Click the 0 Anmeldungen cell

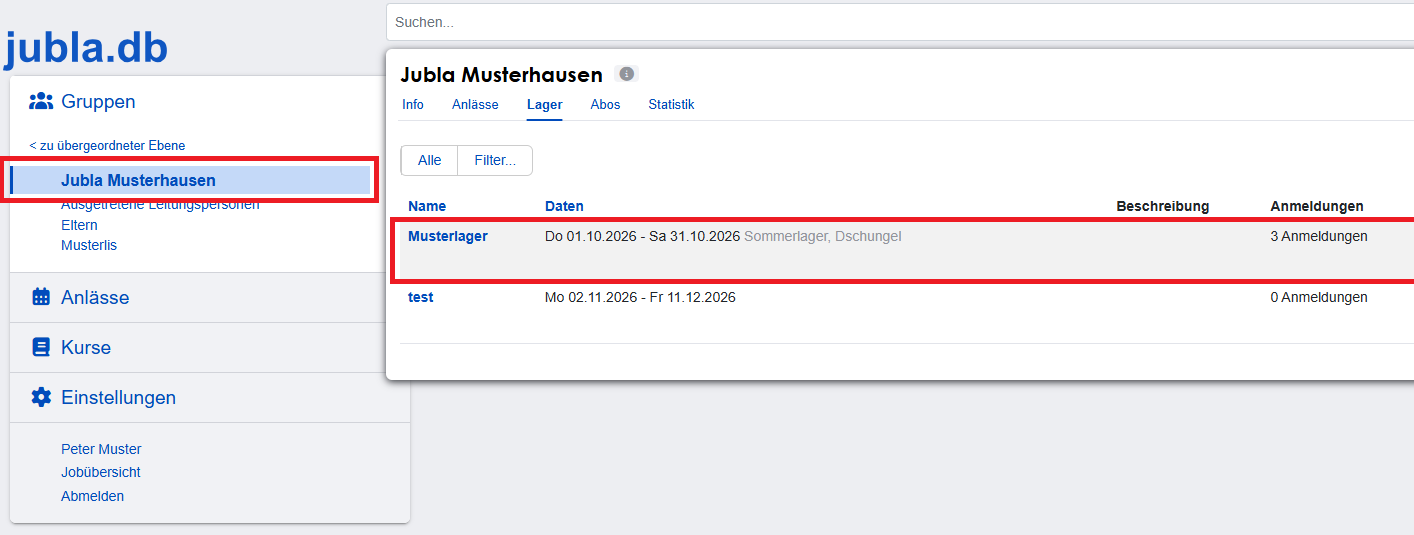point(1319,297)
